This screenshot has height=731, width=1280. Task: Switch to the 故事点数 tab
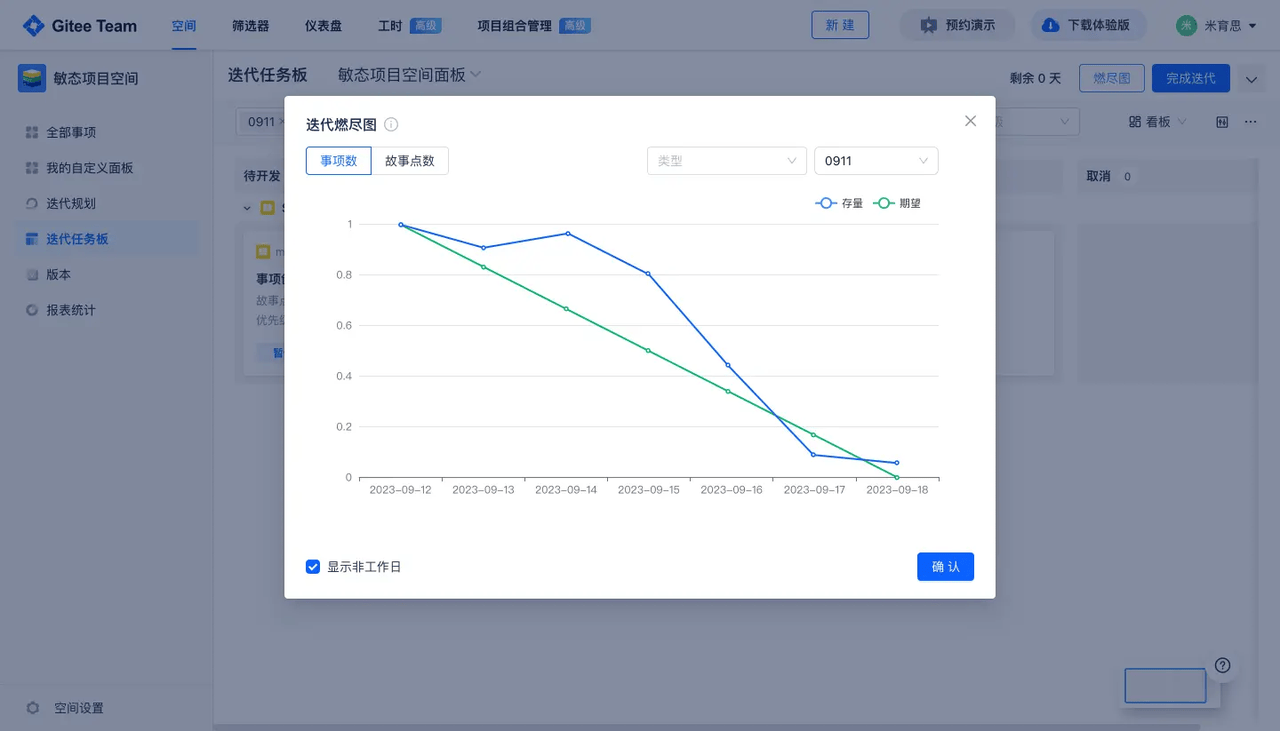click(x=410, y=161)
